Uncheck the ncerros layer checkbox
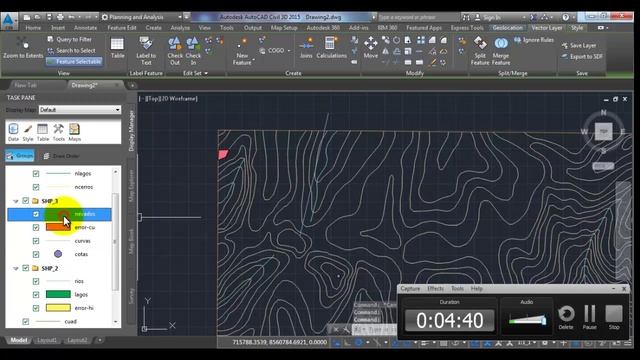 36,187
